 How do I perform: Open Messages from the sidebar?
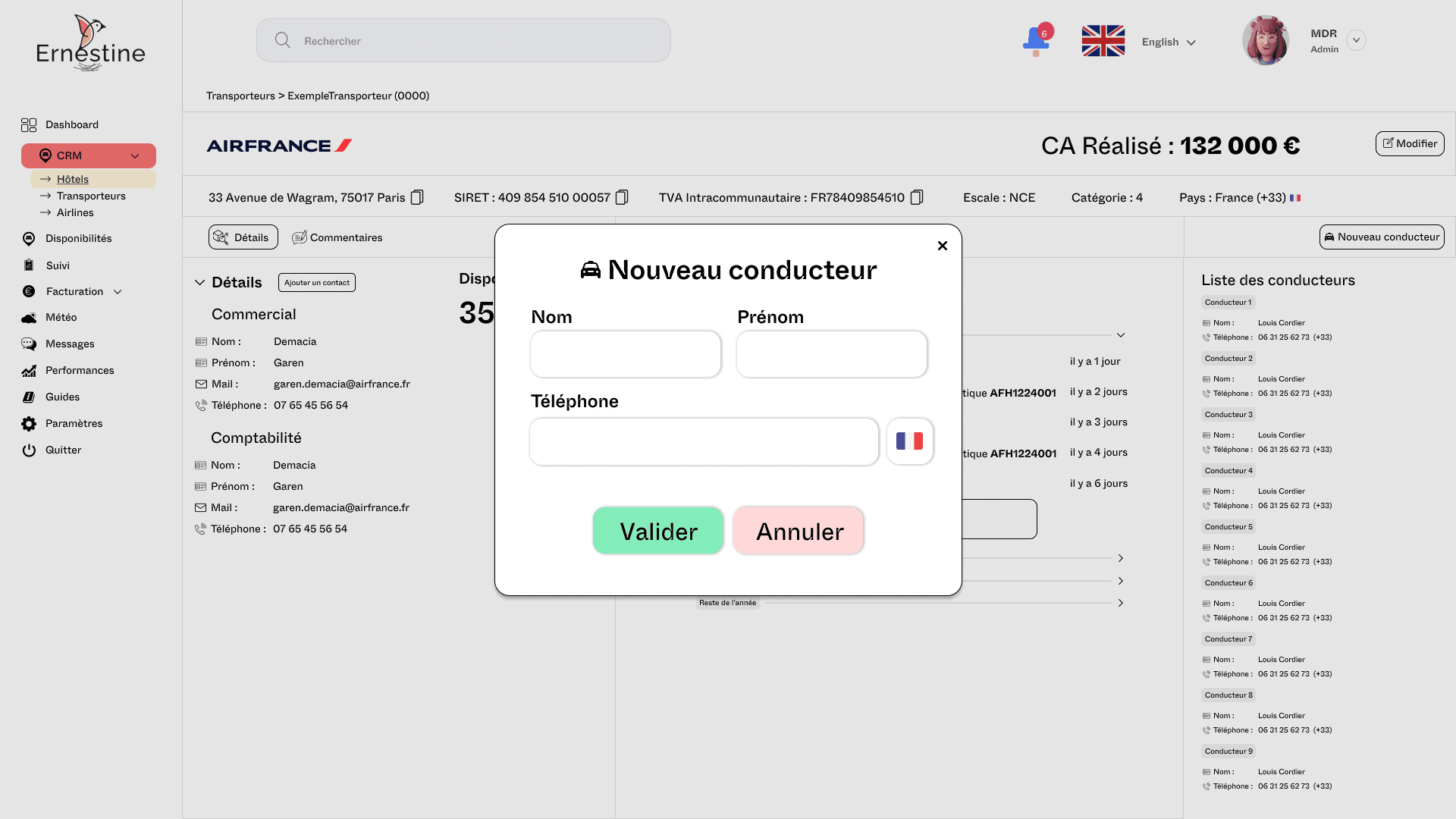point(69,344)
